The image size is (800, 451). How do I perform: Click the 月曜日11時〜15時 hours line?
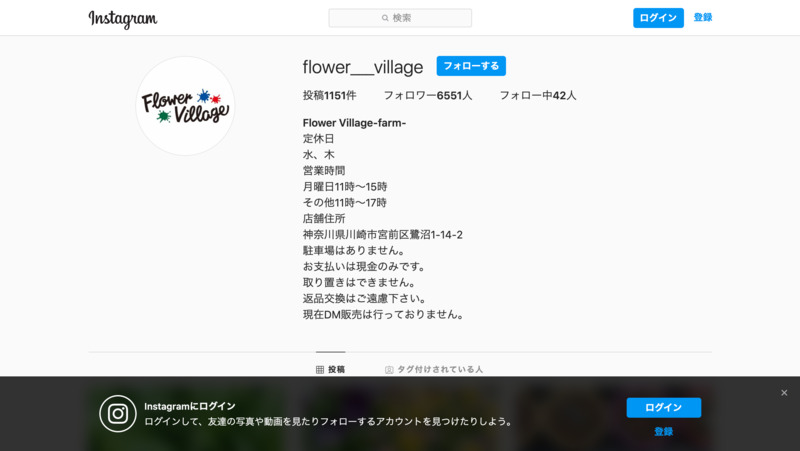point(345,187)
